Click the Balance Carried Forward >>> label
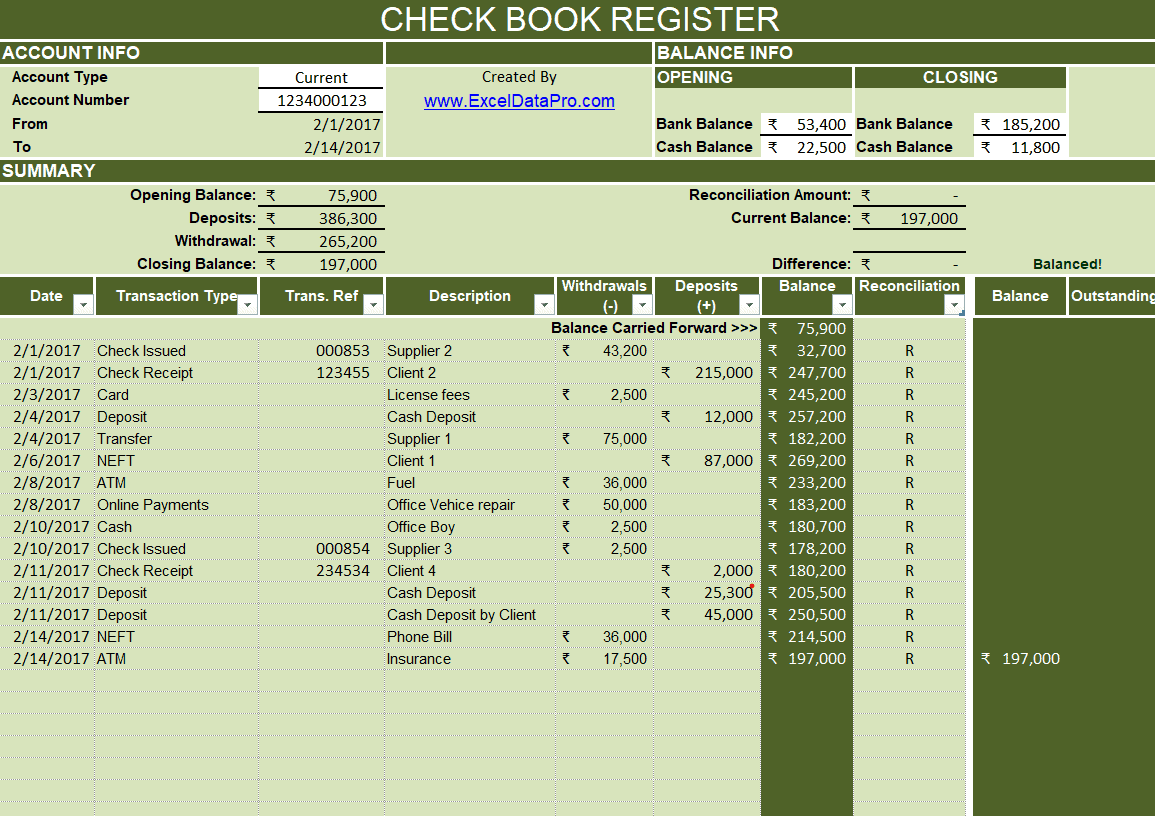 (654, 328)
